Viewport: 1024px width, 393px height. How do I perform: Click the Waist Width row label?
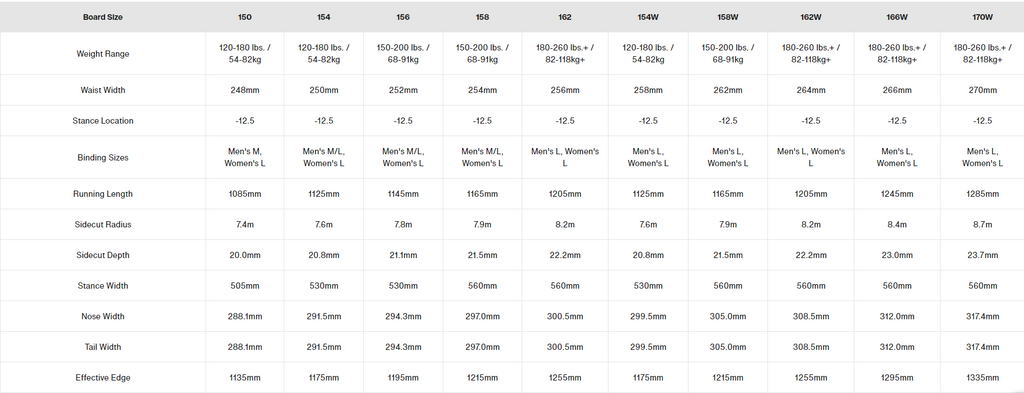point(103,90)
